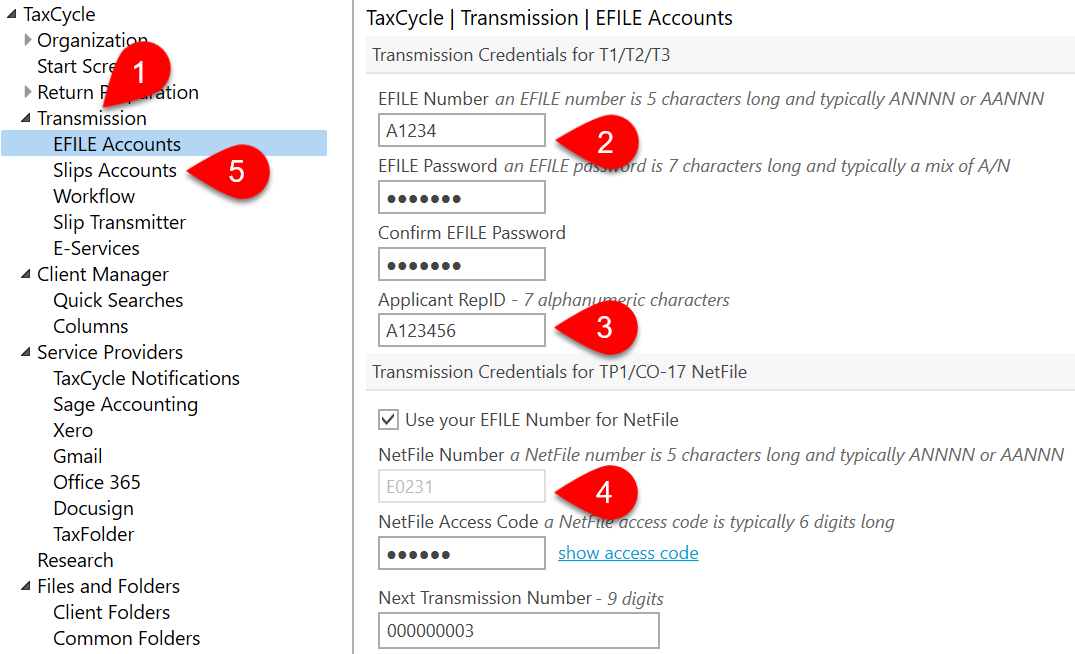
Task: Open E-Services options
Action: (x=95, y=247)
